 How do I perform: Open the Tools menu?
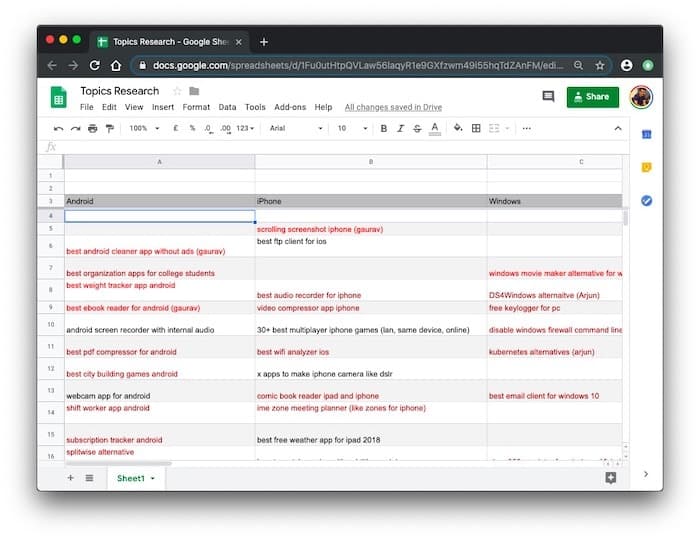coord(255,107)
